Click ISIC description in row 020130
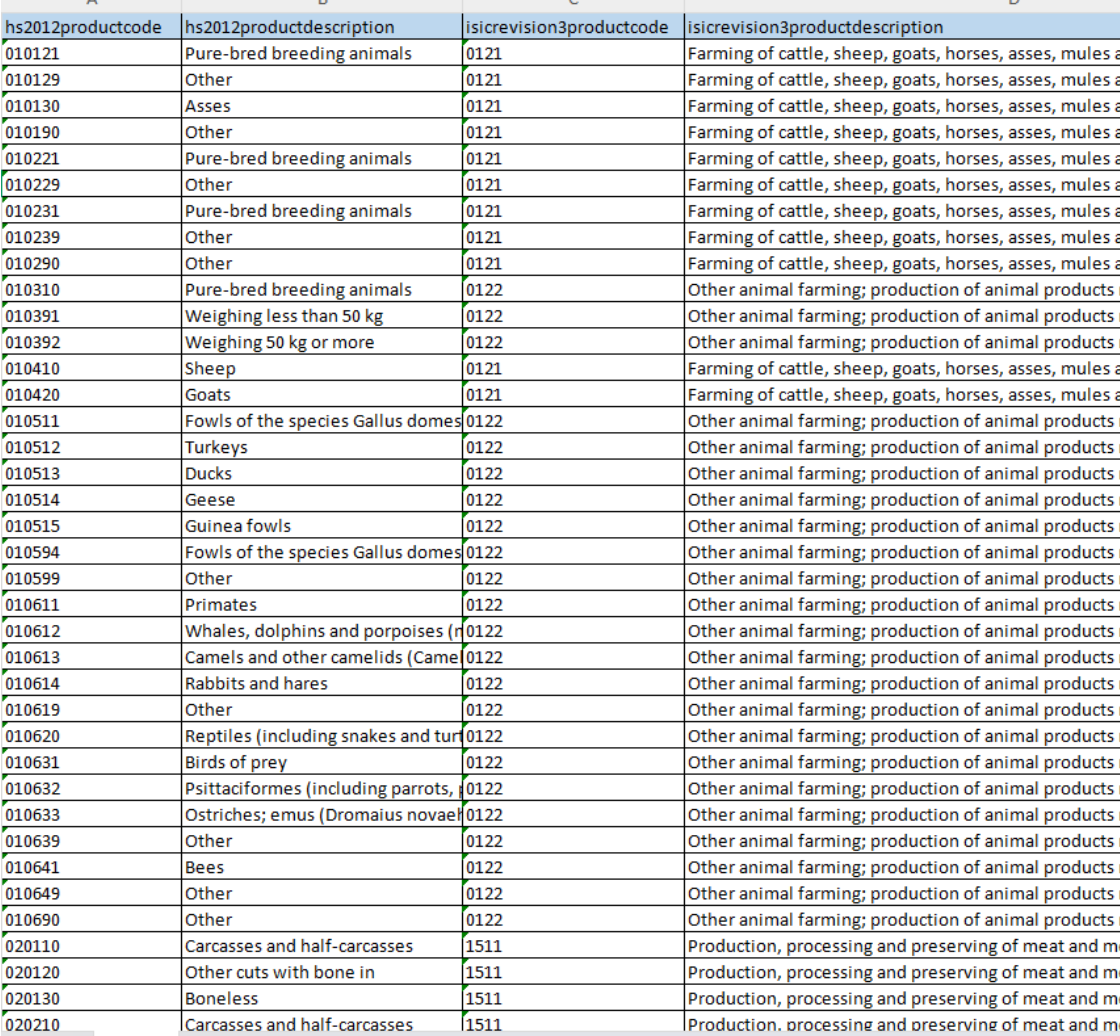The image size is (1120, 1036). click(902, 999)
